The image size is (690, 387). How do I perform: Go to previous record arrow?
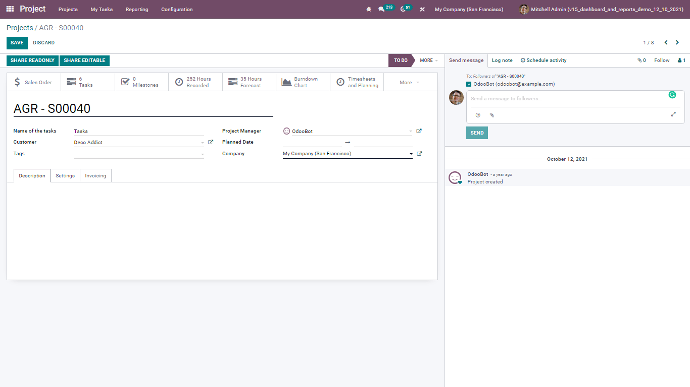[x=666, y=42]
